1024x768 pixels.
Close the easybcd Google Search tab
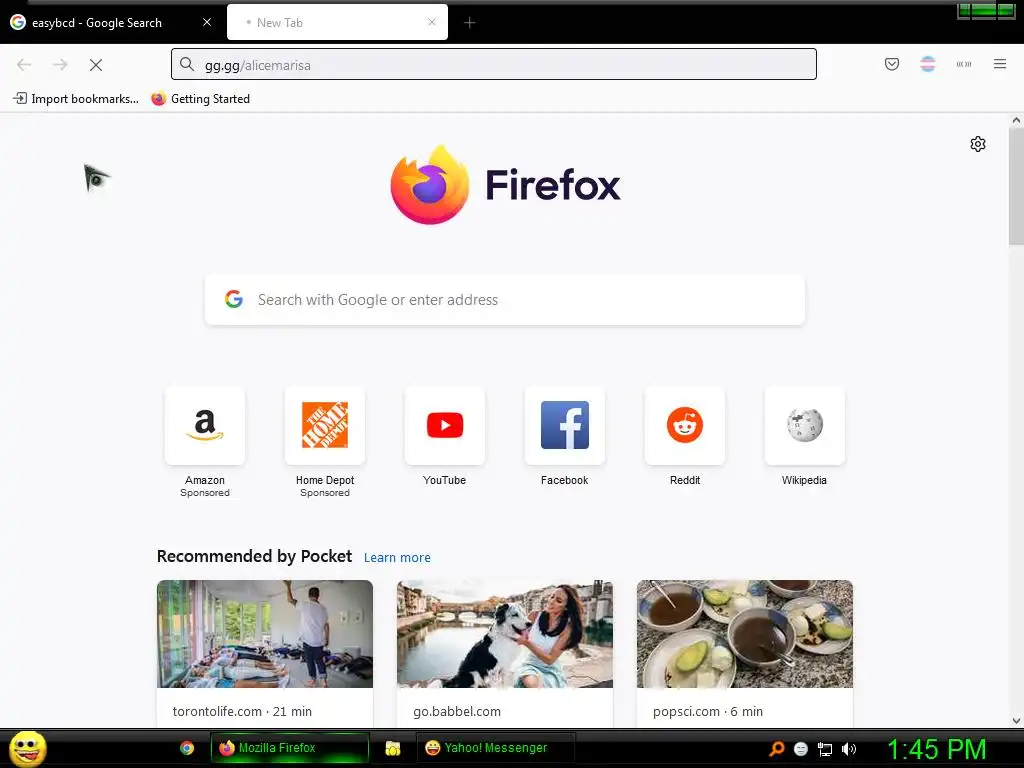coord(207,22)
